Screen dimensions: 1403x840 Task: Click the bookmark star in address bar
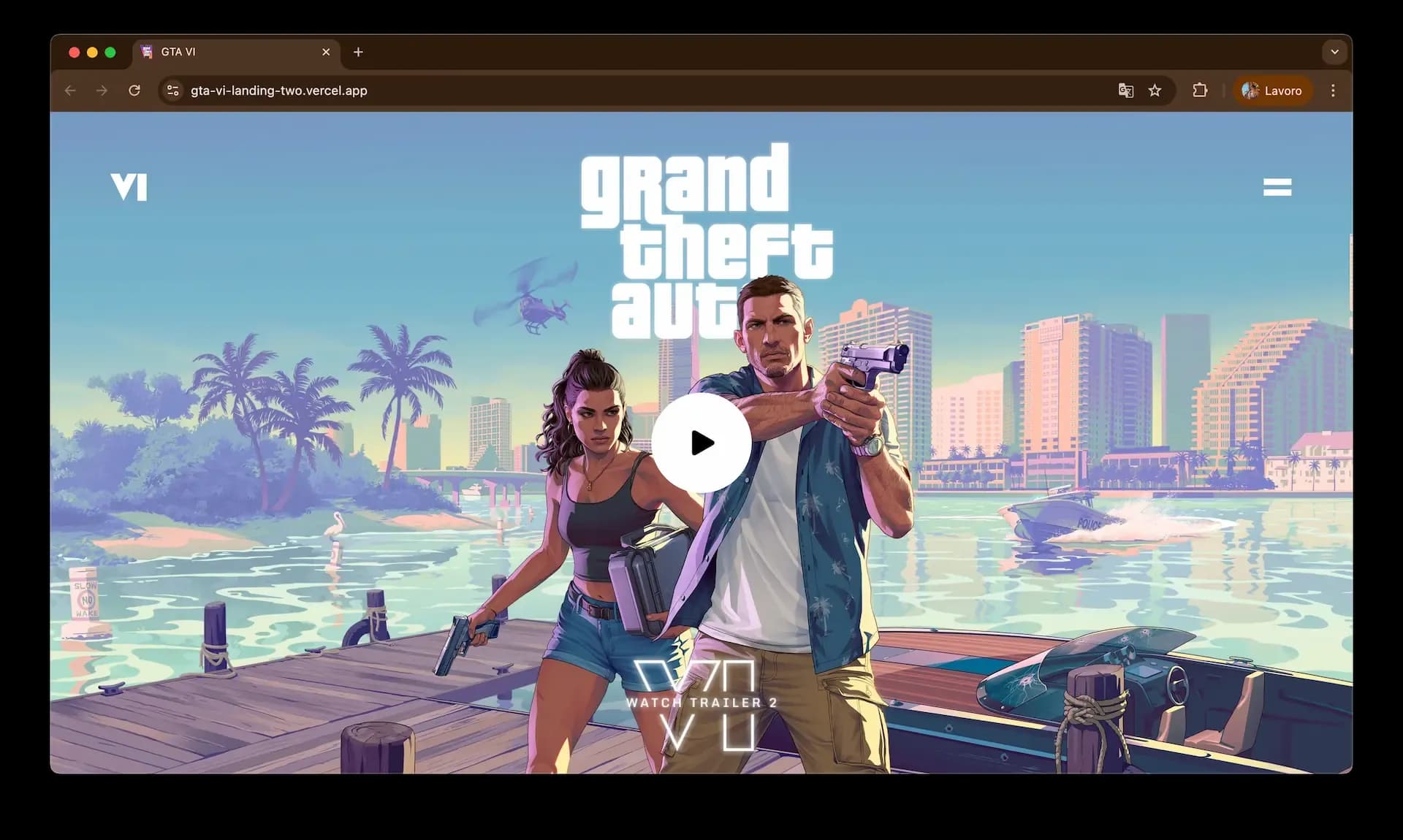(x=1155, y=91)
